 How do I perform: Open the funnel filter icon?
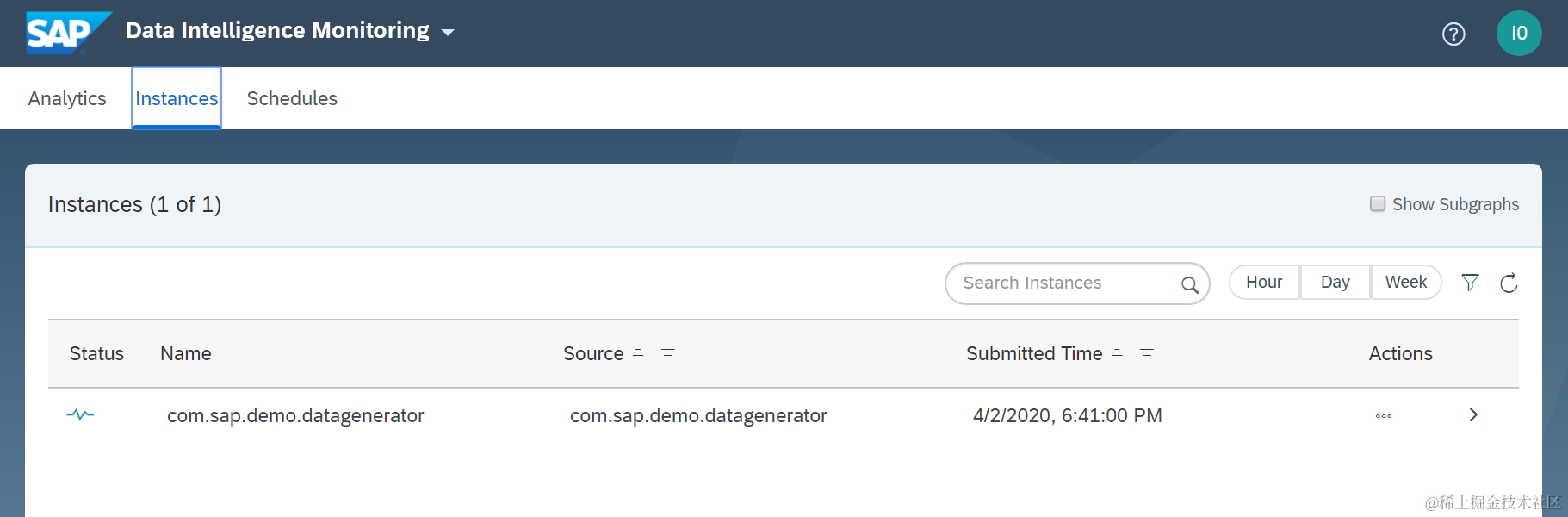coord(1471,283)
